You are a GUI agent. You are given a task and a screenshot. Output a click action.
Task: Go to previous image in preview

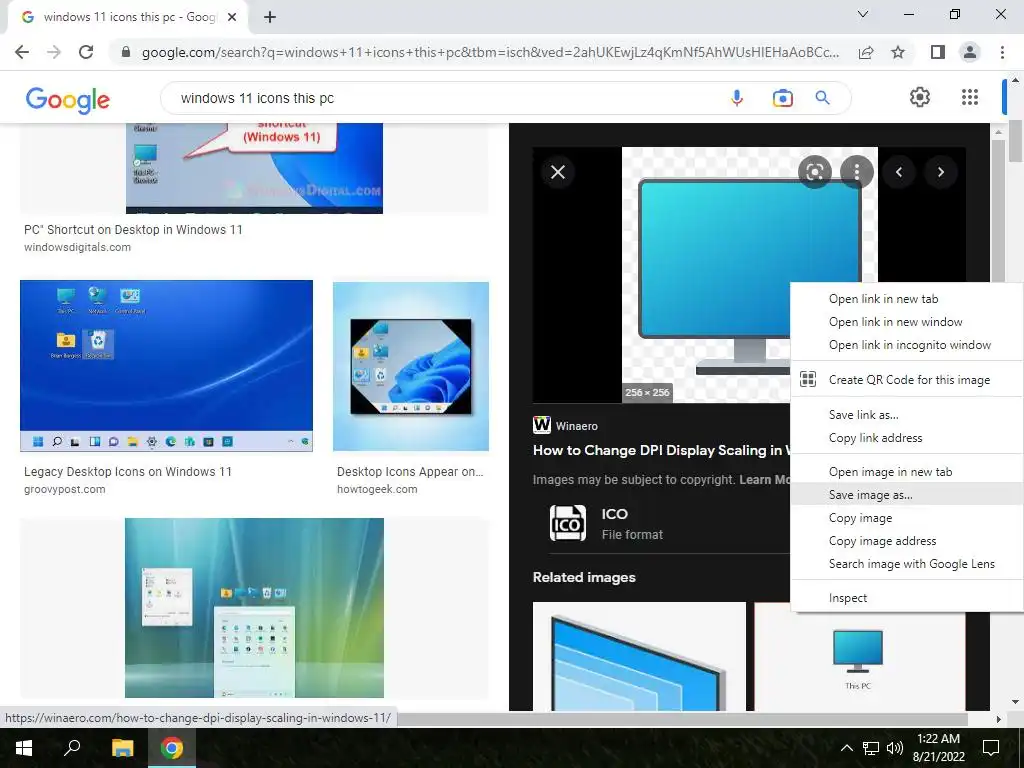click(899, 172)
